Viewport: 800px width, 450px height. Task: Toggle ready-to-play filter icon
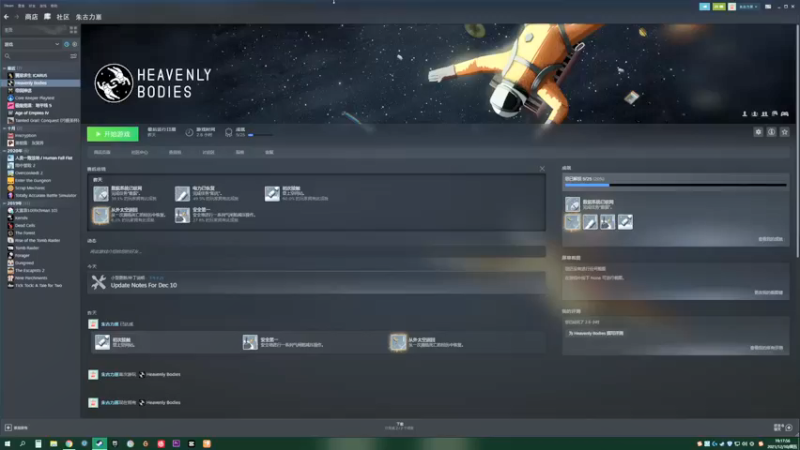point(74,44)
